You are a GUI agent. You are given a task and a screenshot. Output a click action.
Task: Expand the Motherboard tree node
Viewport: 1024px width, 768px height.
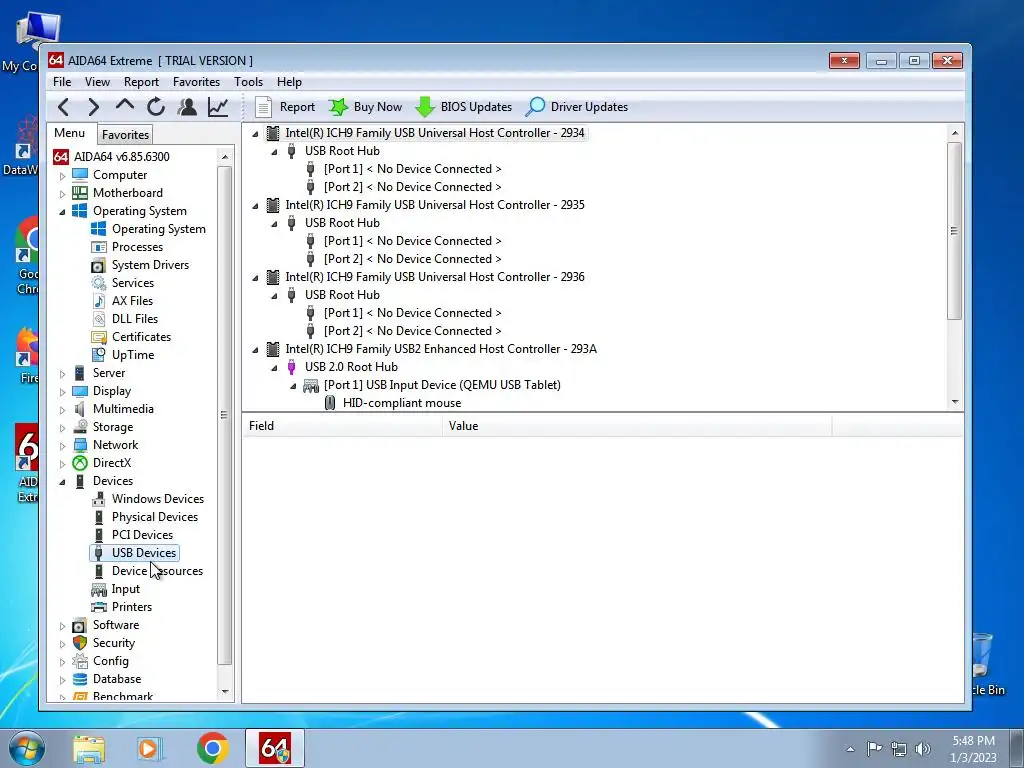63,193
